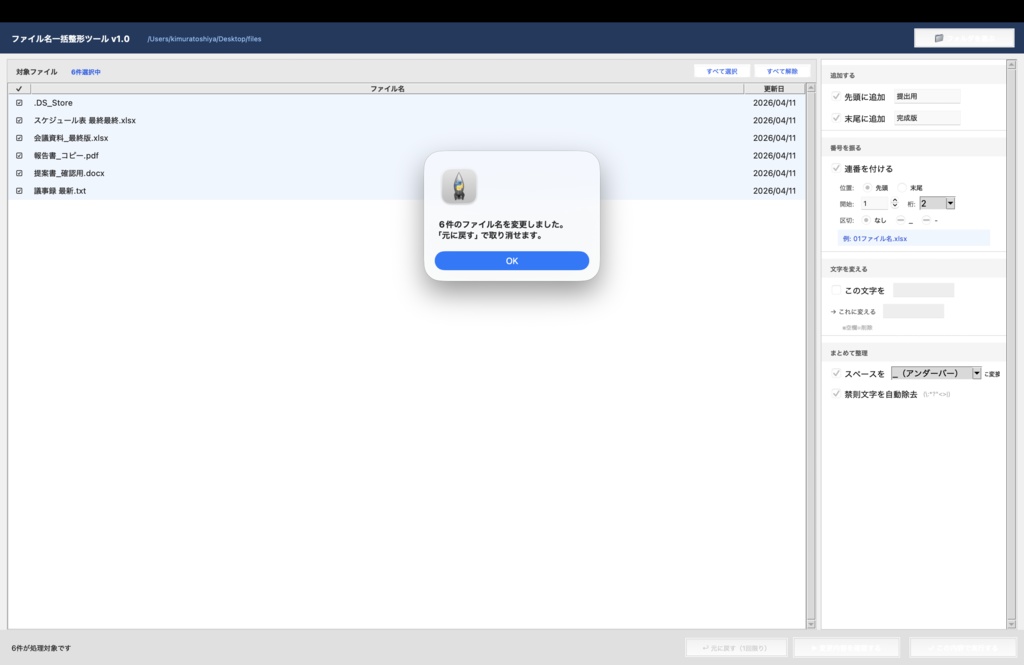Click the 開始 number up stepper arrow
1024x665 pixels.
click(895, 199)
